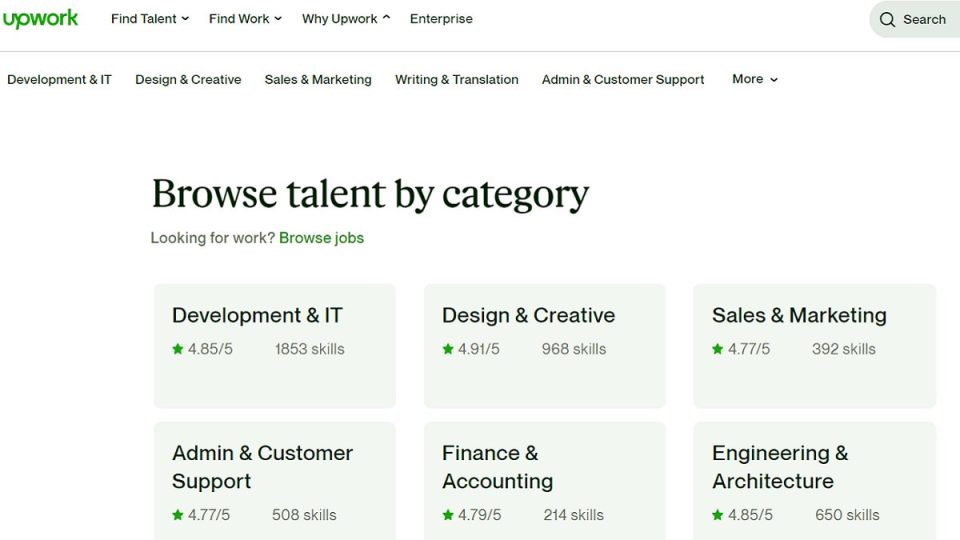Collapse the Why Upwork menu
This screenshot has height=540, width=960.
point(346,19)
